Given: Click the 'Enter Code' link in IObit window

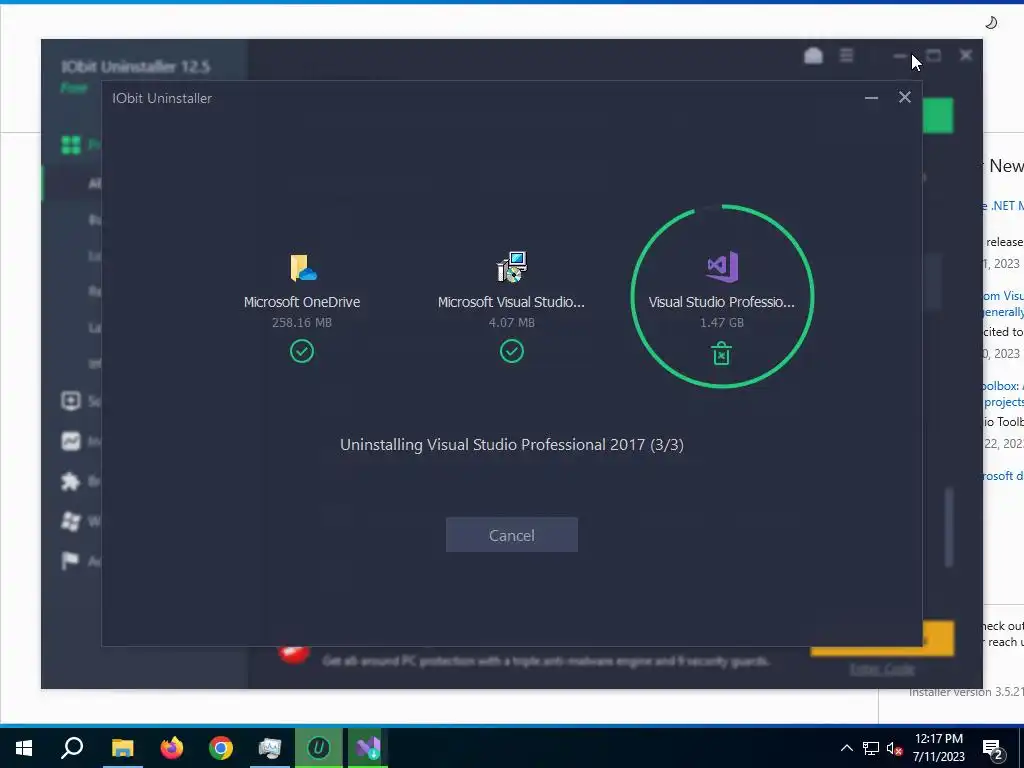Looking at the screenshot, I should (x=882, y=669).
